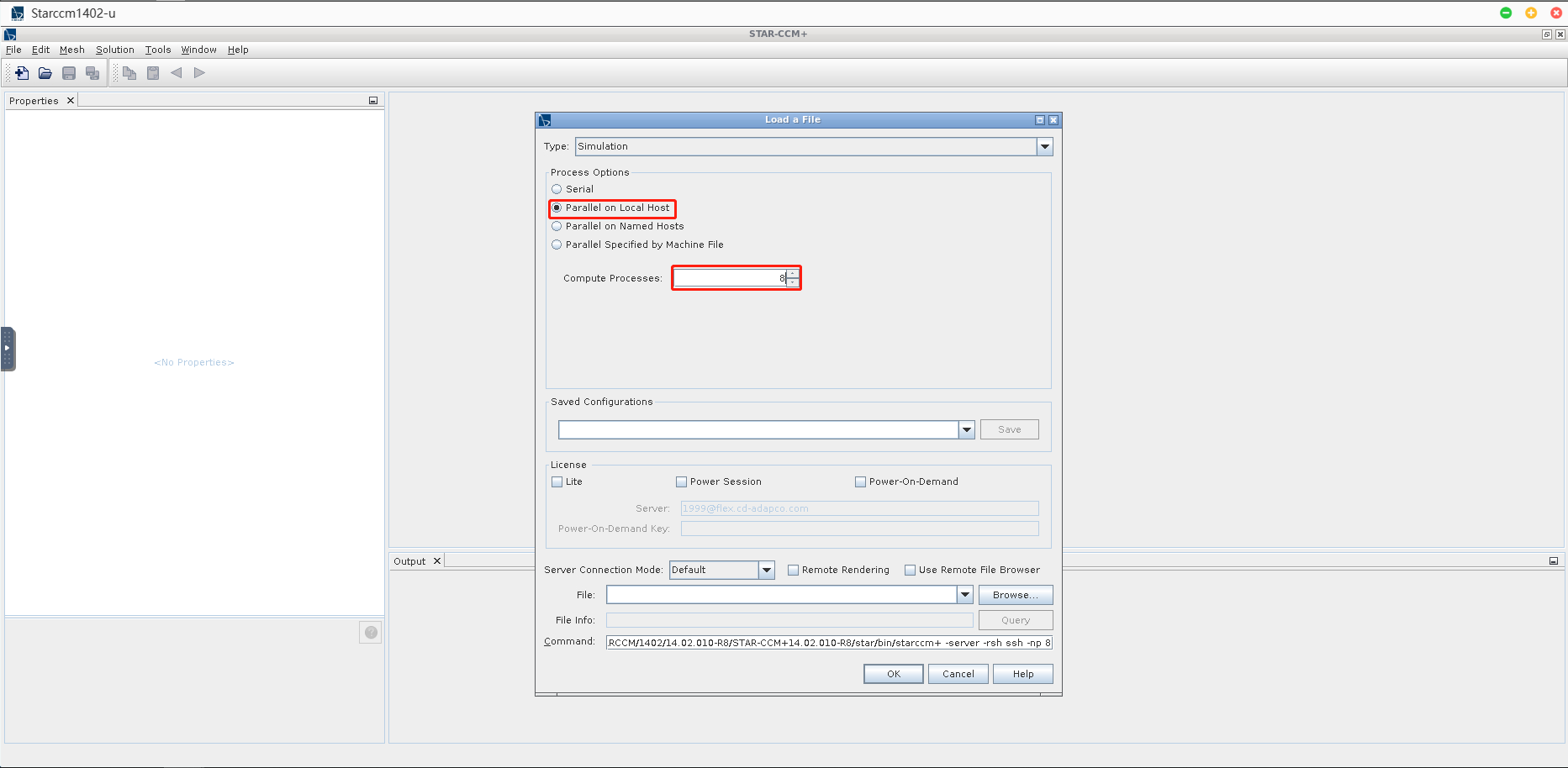Click the red close button in title bar
The image size is (1568, 768).
(x=1556, y=13)
